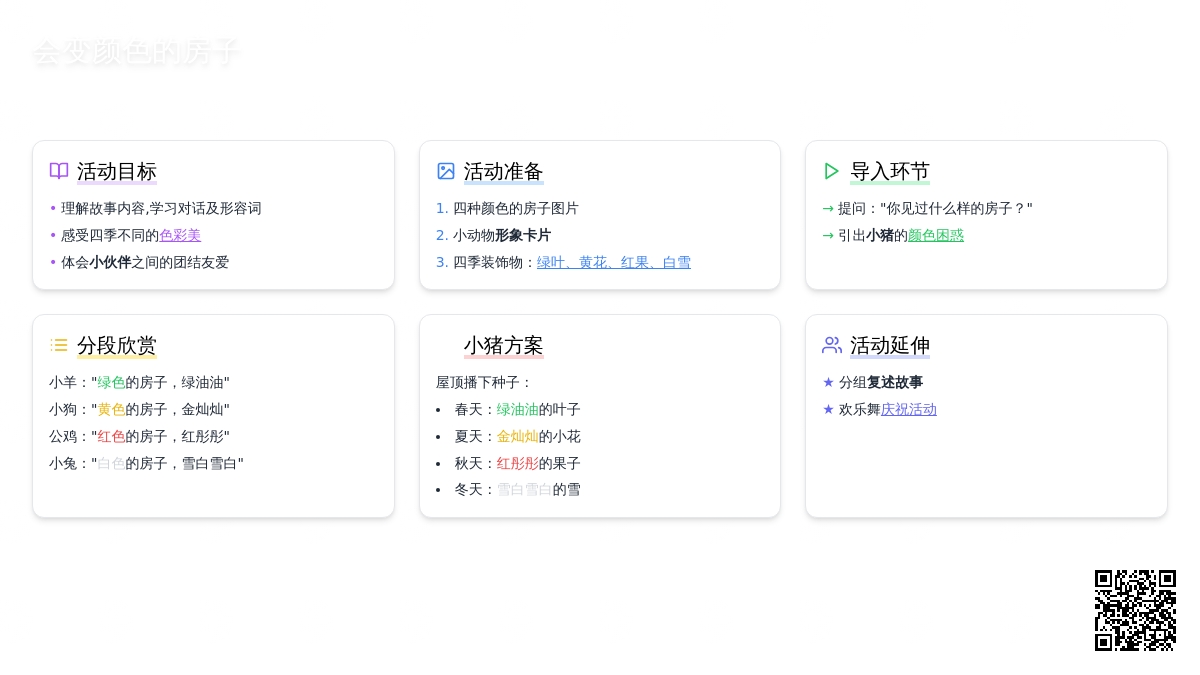Click the list icon beside 分段欣赏
The width and height of the screenshot is (1200, 675).
point(59,345)
